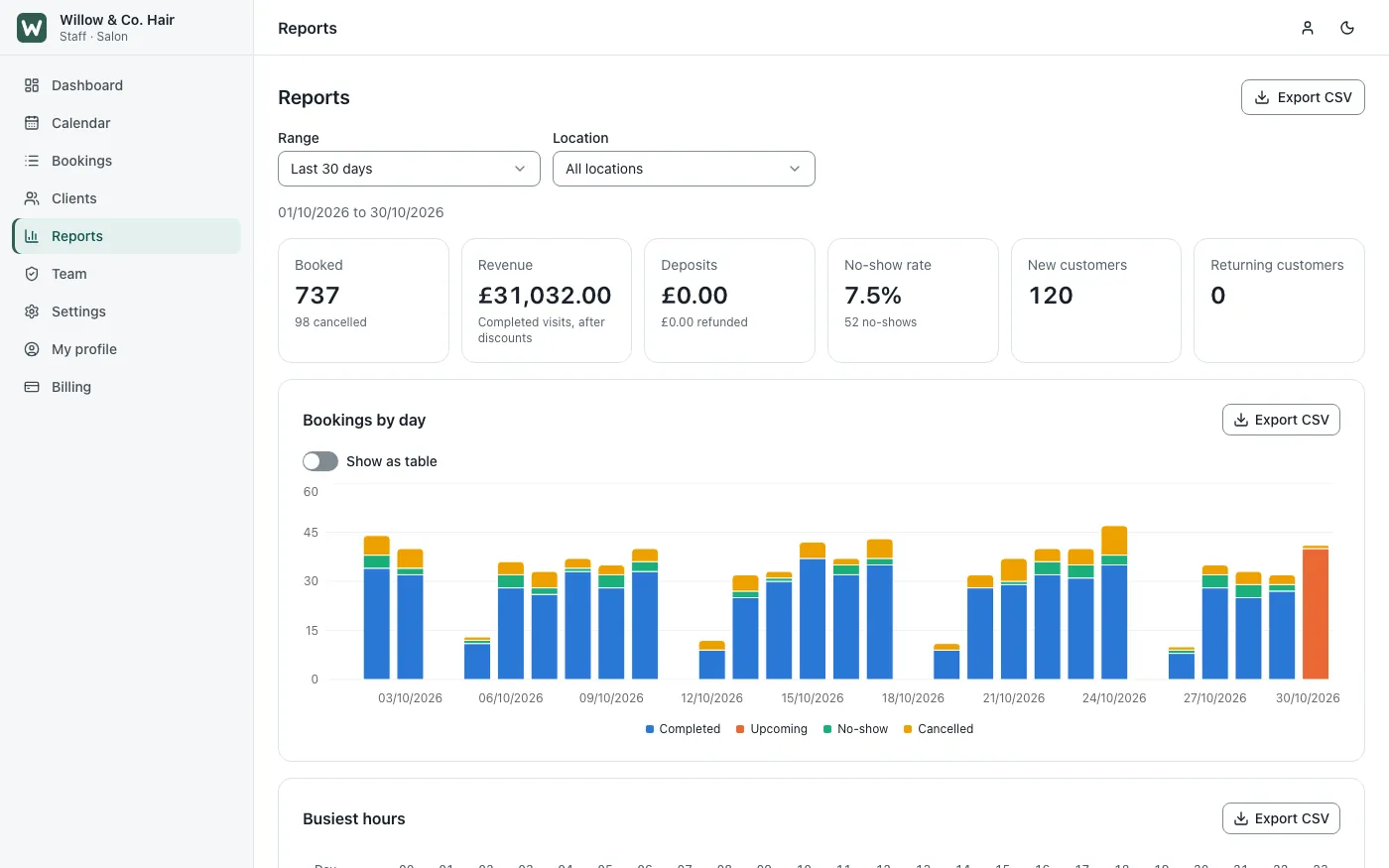This screenshot has height=868, width=1389.
Task: Open the Team label in the sidebar
Action: (69, 274)
